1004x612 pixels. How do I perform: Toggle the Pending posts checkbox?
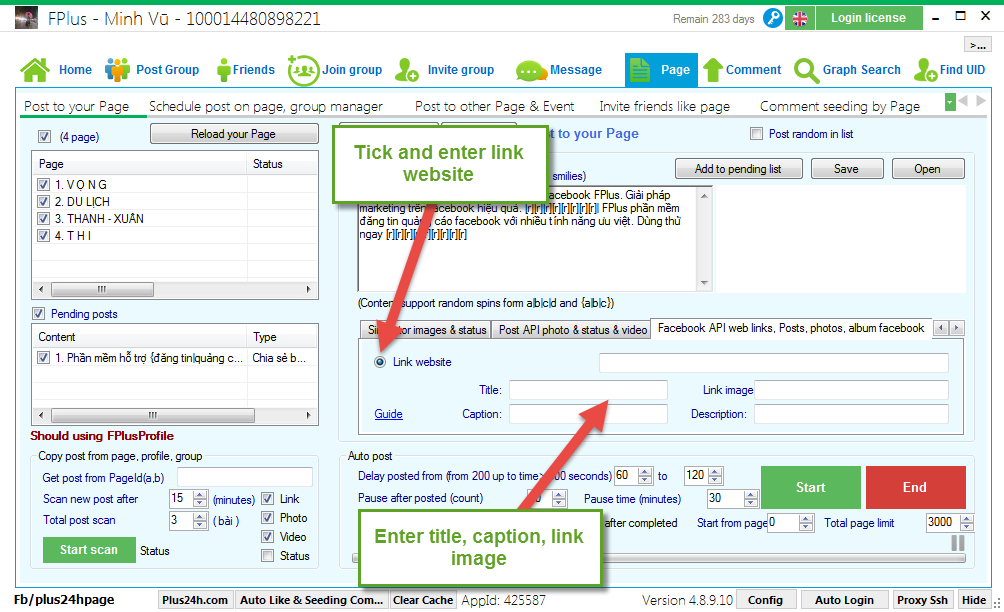(38, 314)
